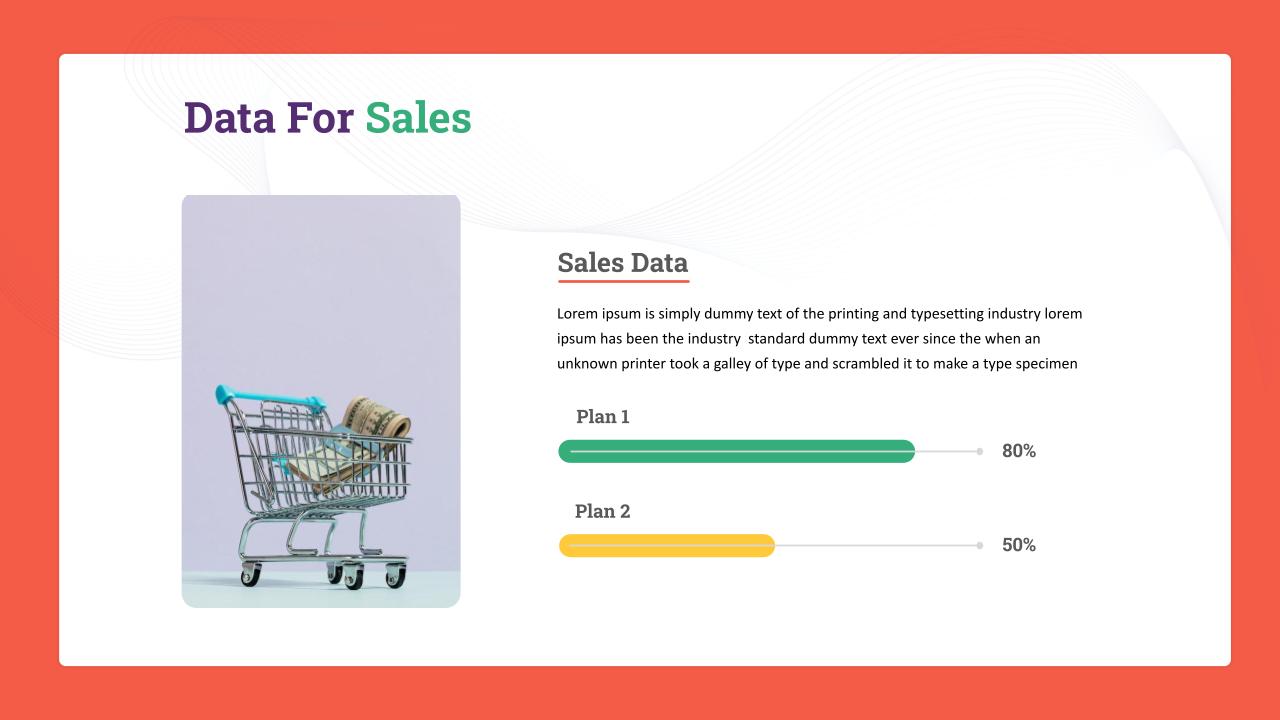Click the purple word 'Data' in title
The width and height of the screenshot is (1280, 720).
(229, 117)
